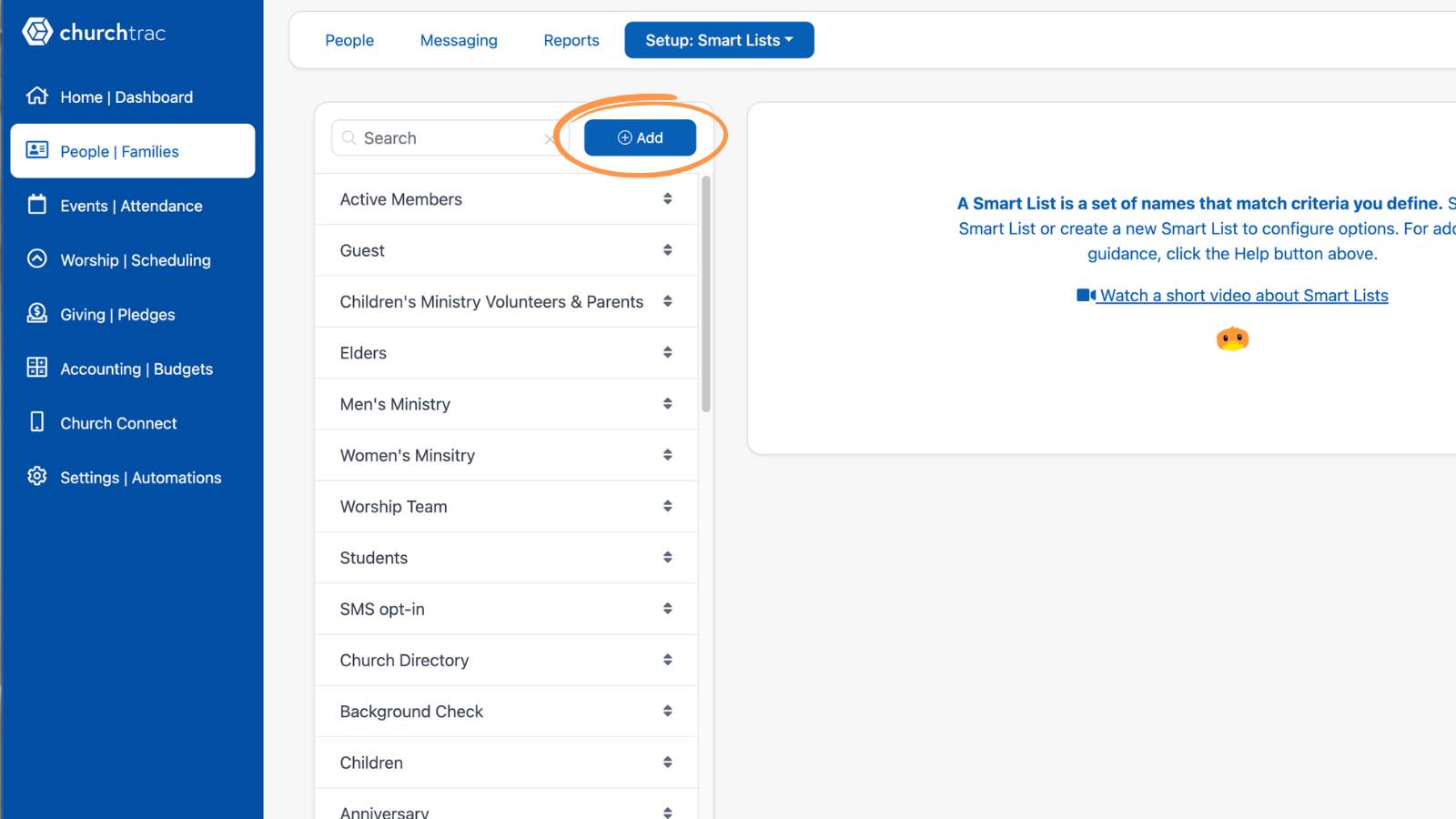Image resolution: width=1456 pixels, height=819 pixels.
Task: Click the ChurchTrac logo icon
Action: 37,32
